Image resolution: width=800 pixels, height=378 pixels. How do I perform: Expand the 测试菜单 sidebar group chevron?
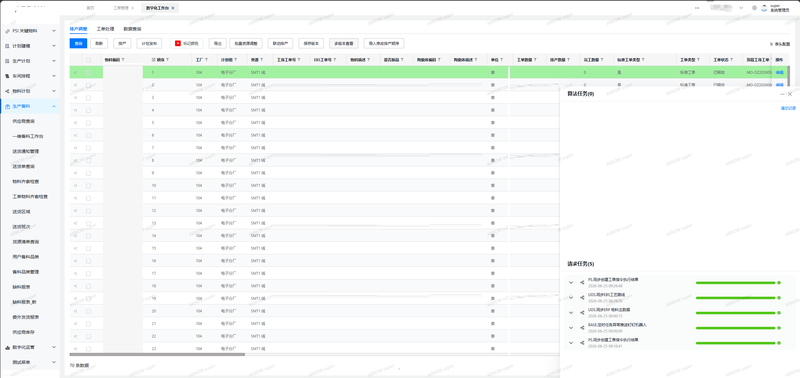click(x=54, y=362)
